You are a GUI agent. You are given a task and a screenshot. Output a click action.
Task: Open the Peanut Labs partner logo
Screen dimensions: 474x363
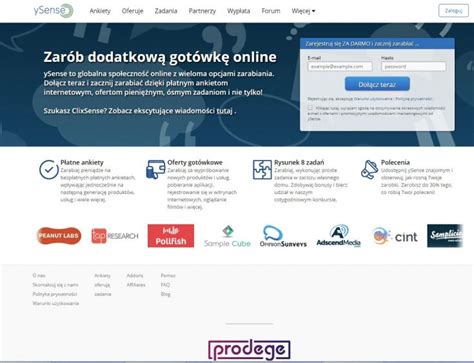point(59,236)
